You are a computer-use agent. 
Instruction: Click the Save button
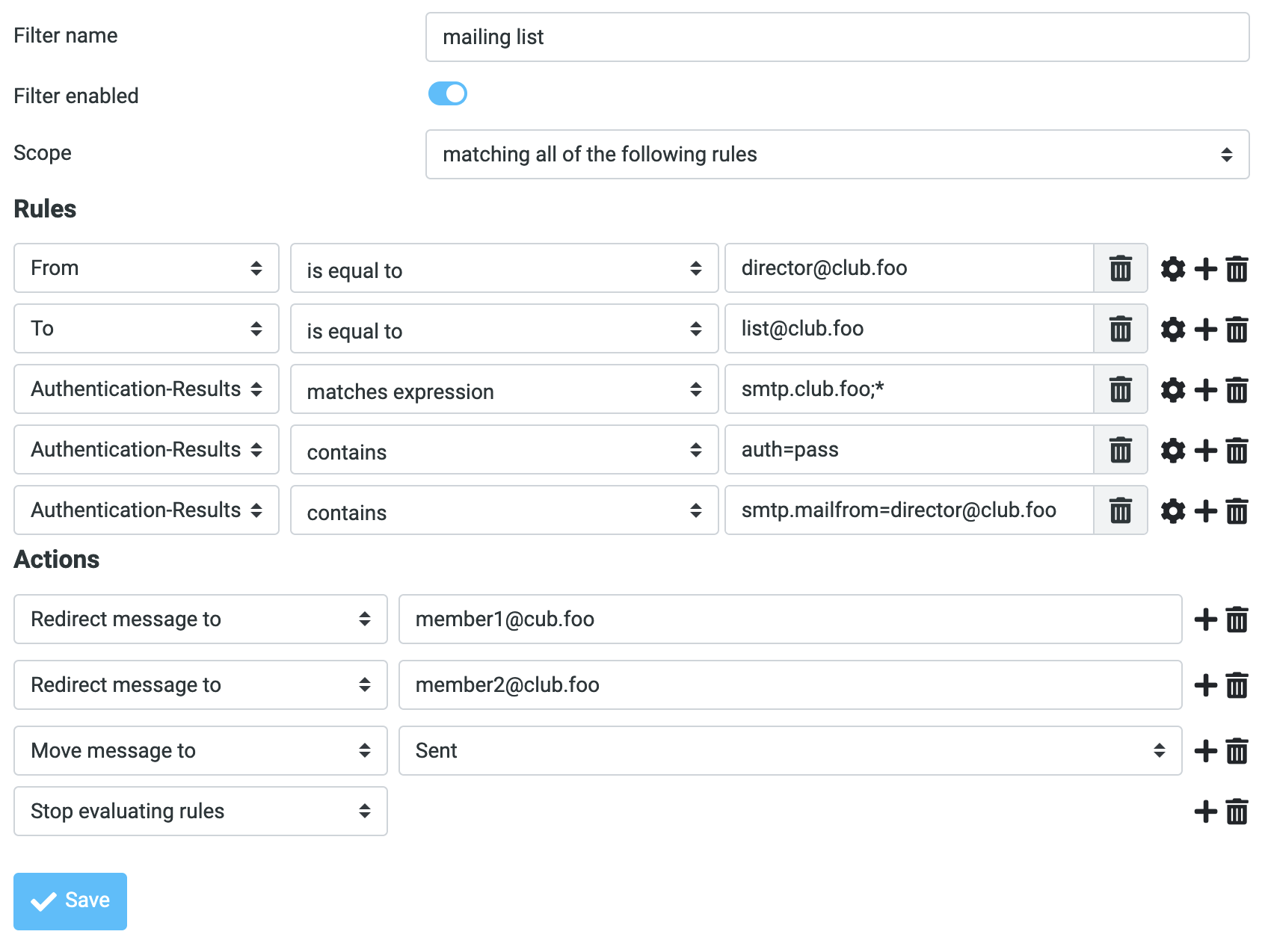70,900
